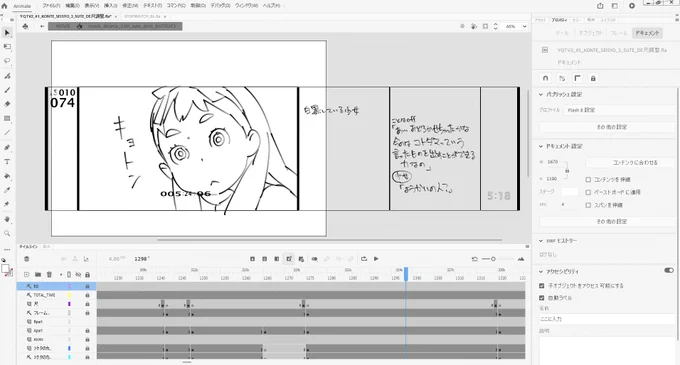
Task: Click その他の設定 under ドキュメント設定
Action: (607, 222)
